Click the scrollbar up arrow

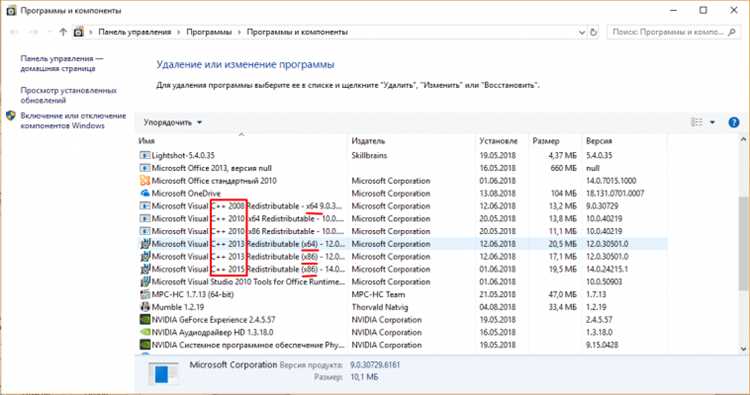click(x=743, y=140)
